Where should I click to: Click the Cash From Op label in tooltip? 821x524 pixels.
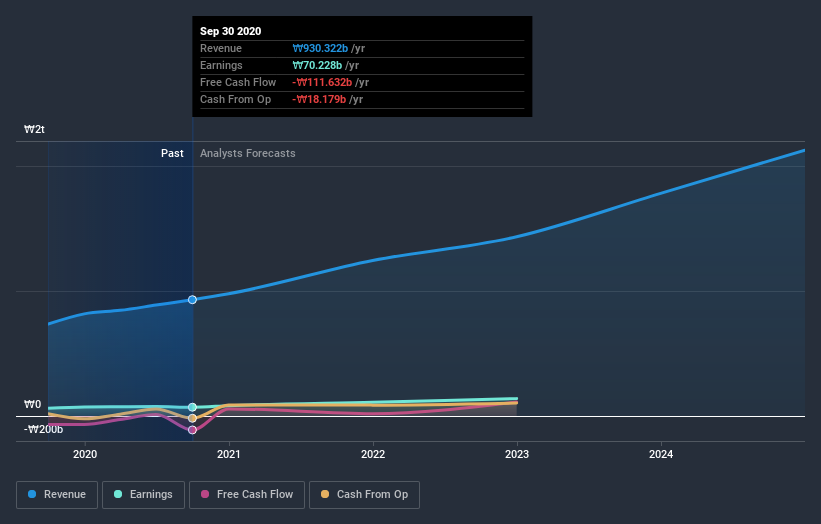pyautogui.click(x=236, y=99)
